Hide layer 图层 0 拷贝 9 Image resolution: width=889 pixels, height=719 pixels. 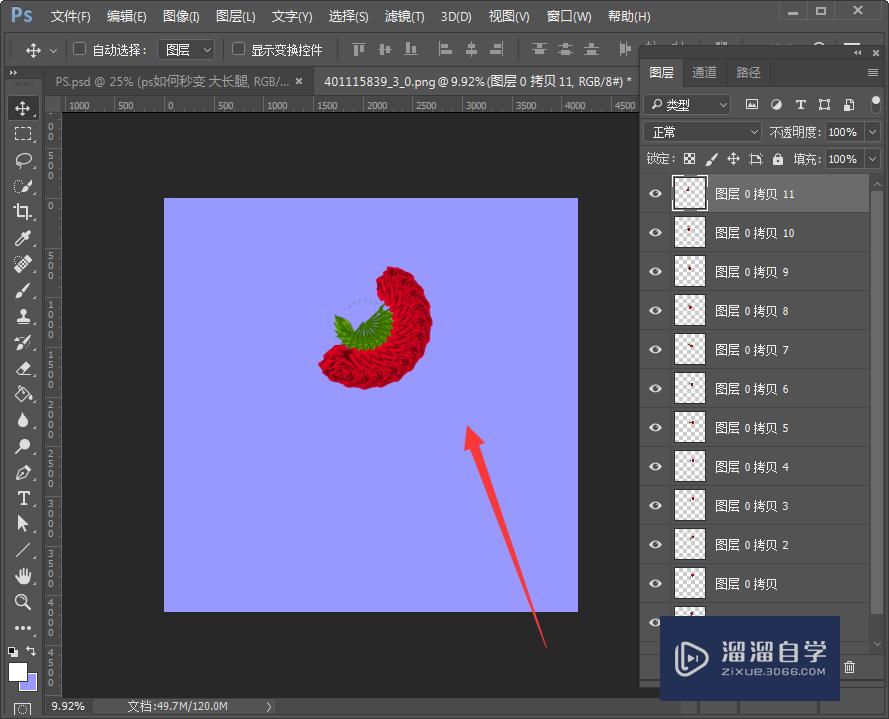coord(655,272)
